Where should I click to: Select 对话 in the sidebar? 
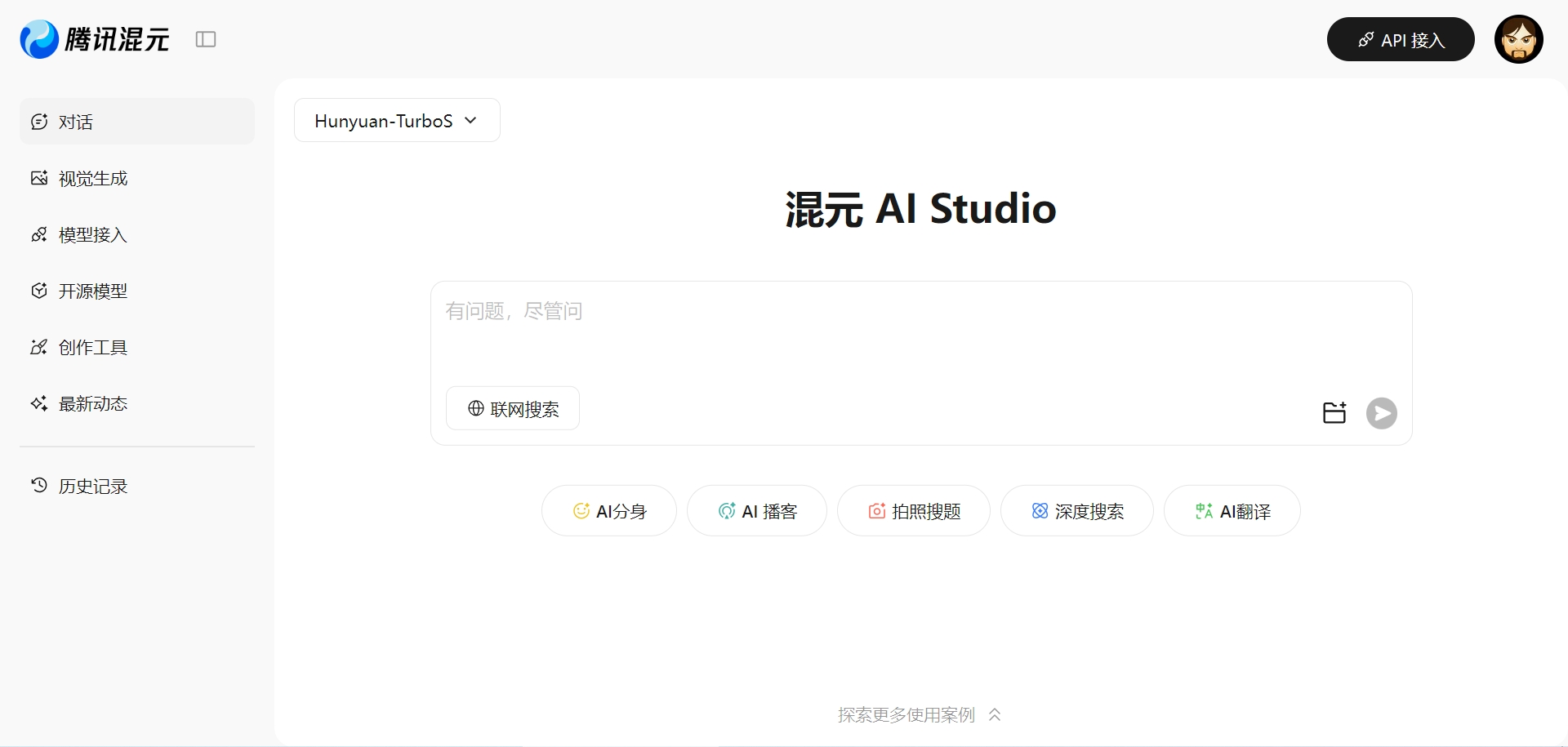[137, 122]
